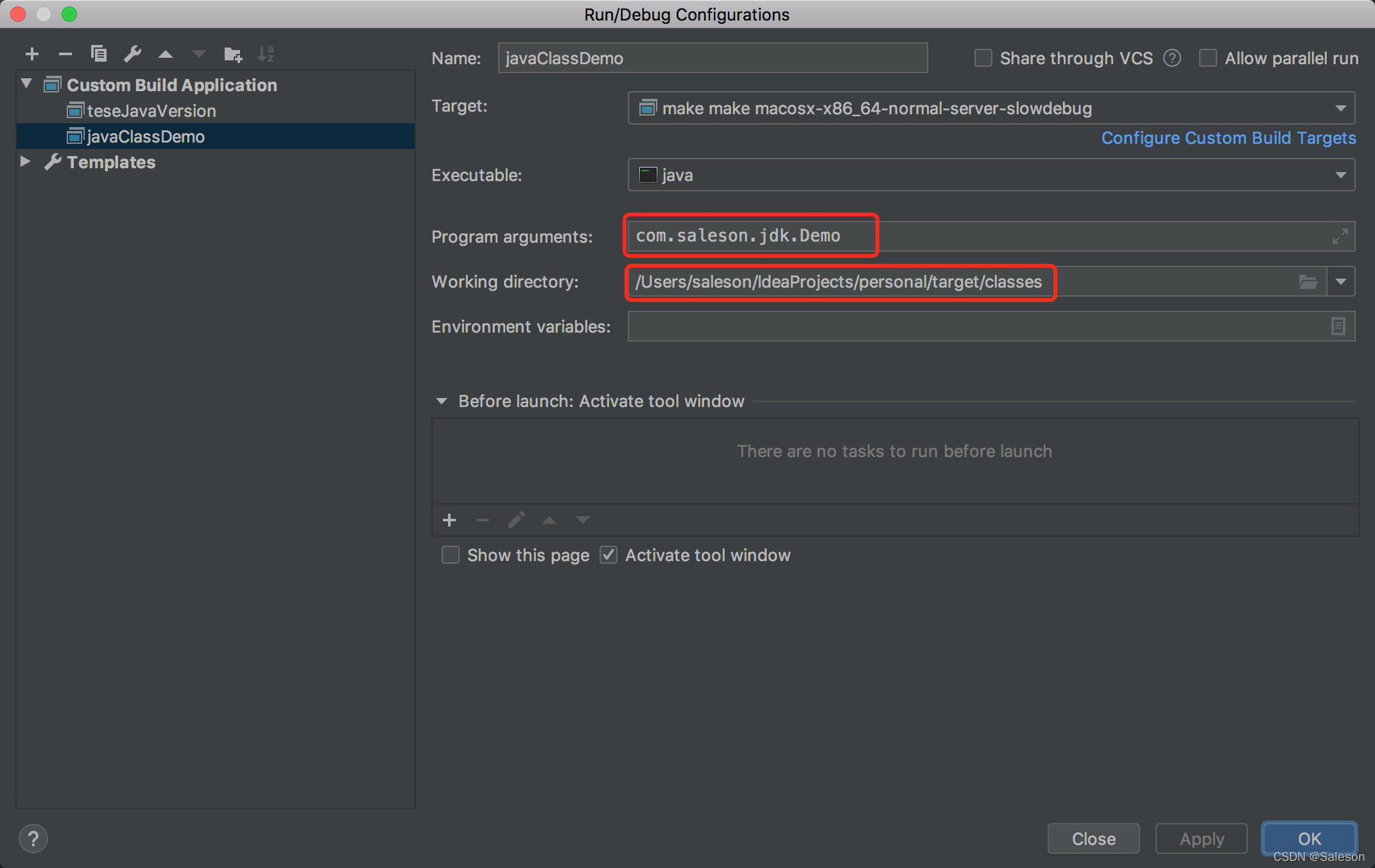Add a before launch task
The image size is (1375, 868).
(449, 520)
